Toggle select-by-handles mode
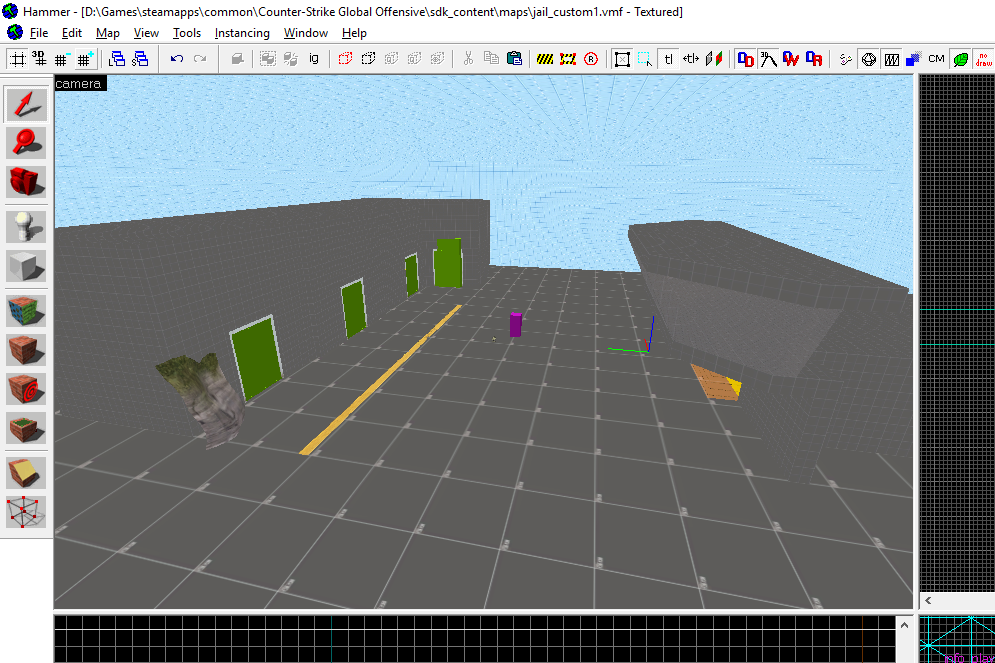The width and height of the screenshot is (995, 663). pyautogui.click(x=623, y=59)
